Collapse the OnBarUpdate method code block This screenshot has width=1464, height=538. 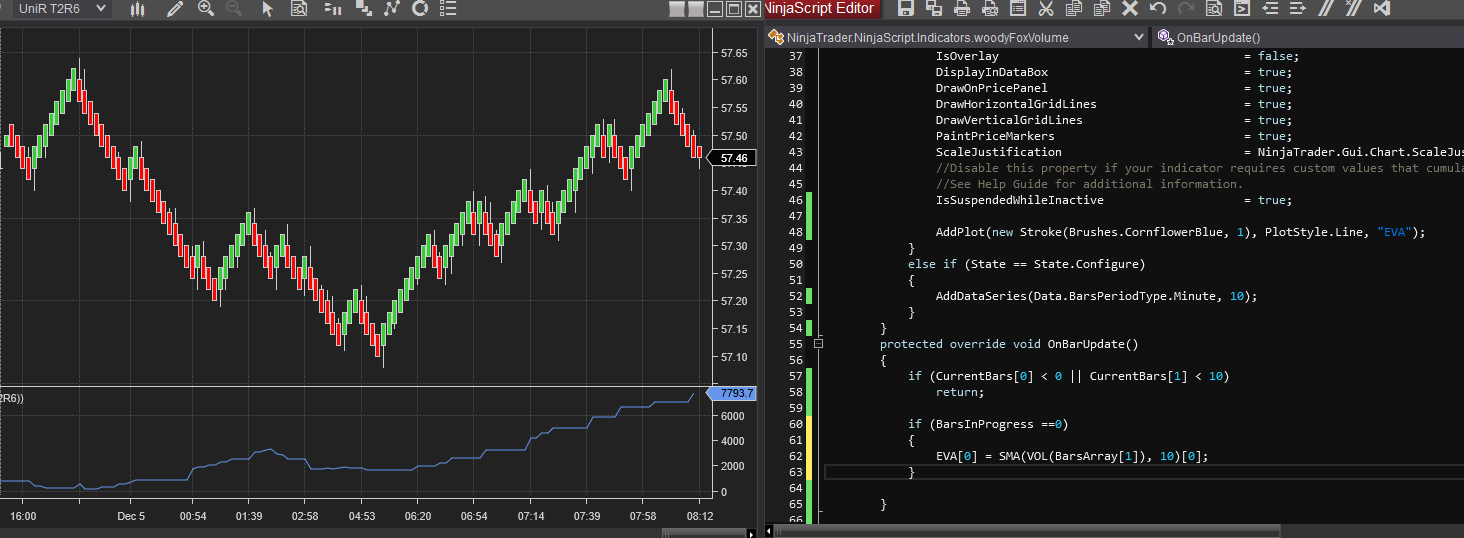[x=819, y=344]
